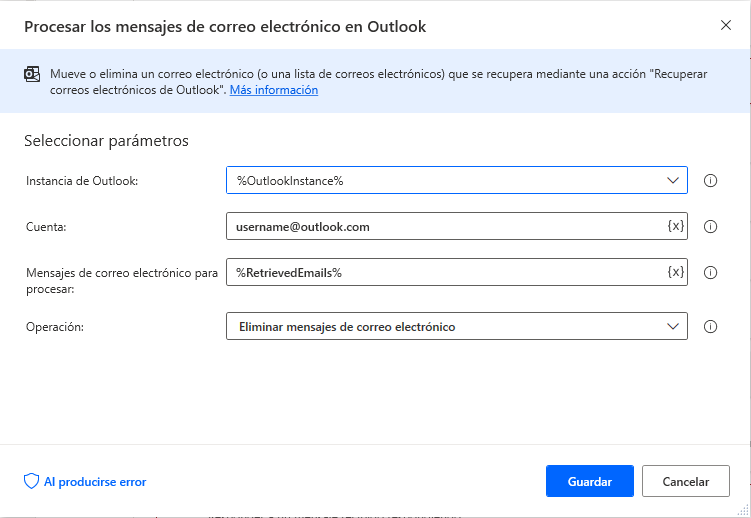751x518 pixels.
Task: Click the Cuenta label
Action: 46,227
